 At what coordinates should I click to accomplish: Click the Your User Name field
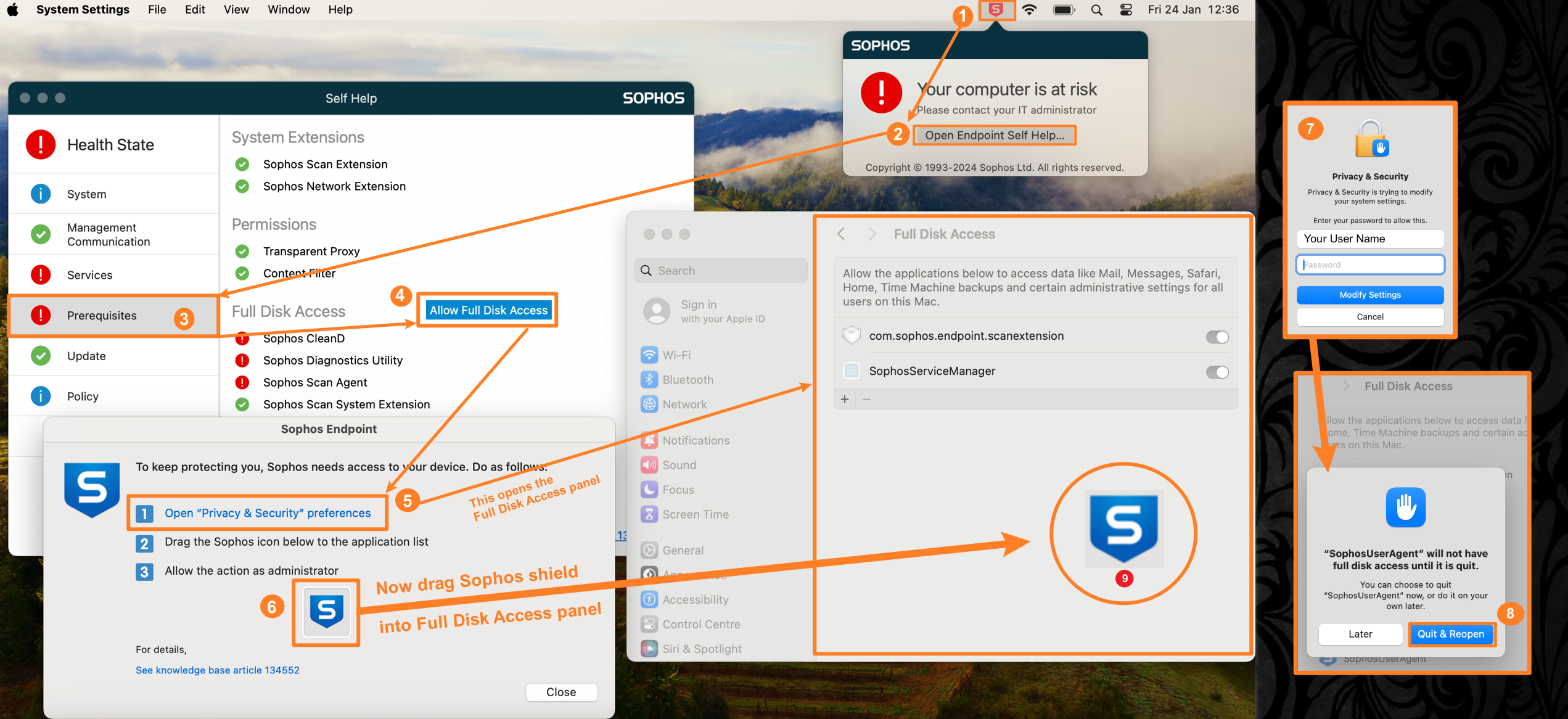point(1369,239)
